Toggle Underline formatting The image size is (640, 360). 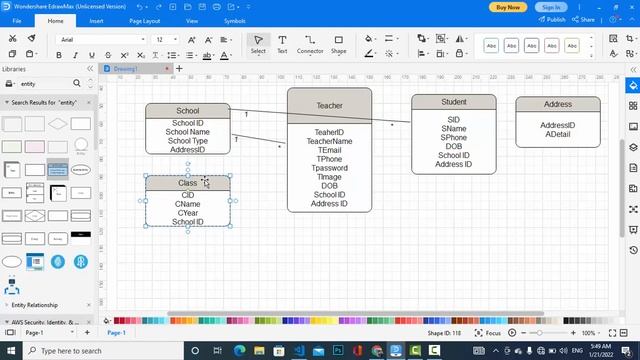click(91, 55)
